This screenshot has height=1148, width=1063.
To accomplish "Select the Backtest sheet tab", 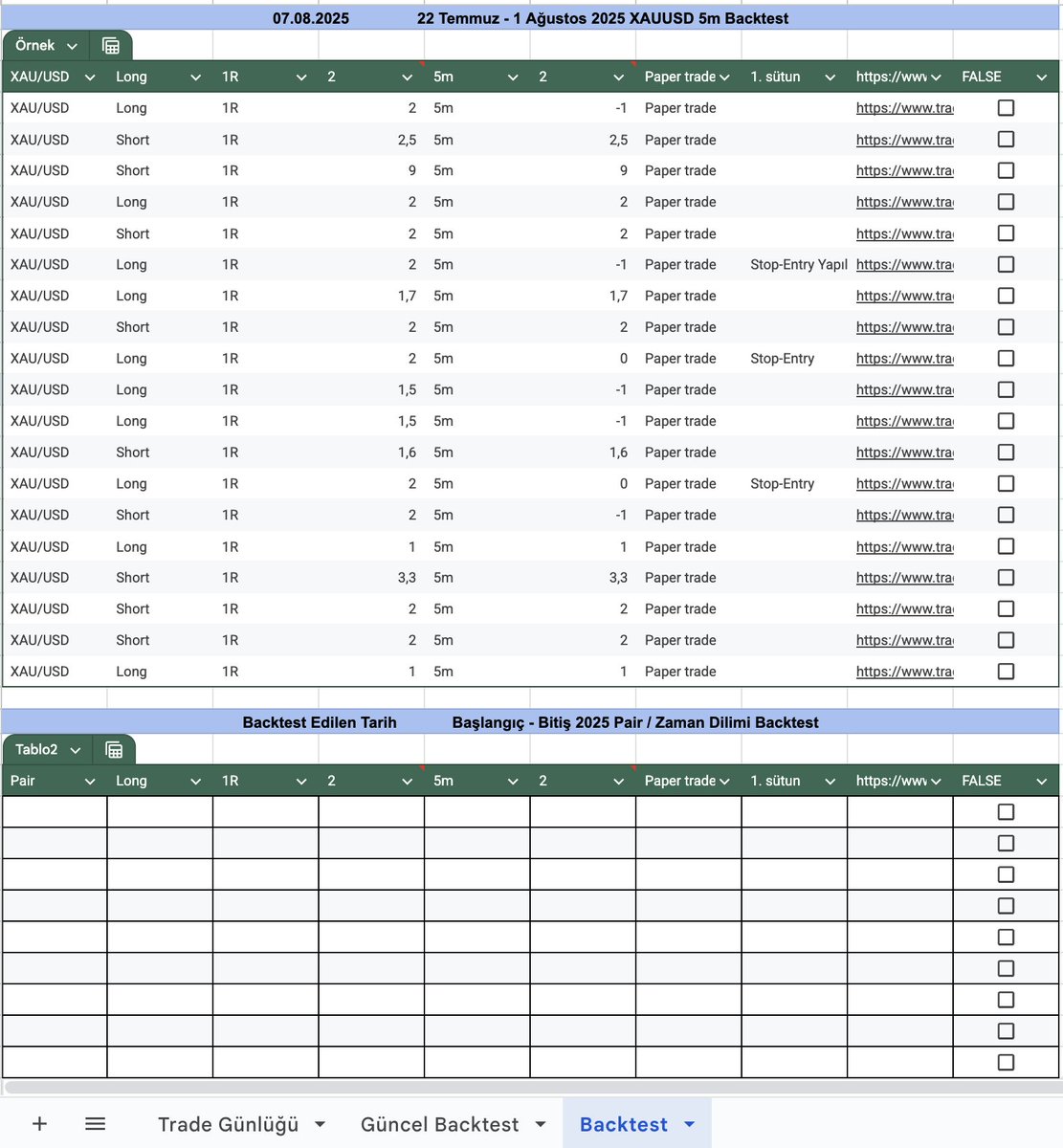I will tap(624, 1124).
